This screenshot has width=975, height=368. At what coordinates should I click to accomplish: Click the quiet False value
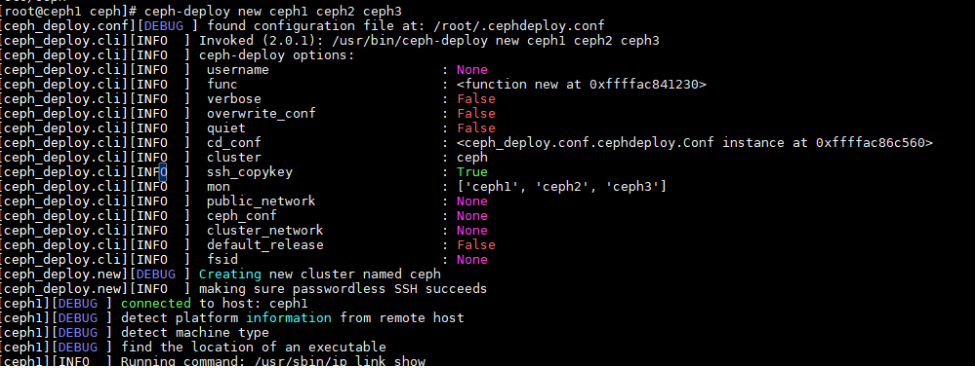tap(476, 128)
